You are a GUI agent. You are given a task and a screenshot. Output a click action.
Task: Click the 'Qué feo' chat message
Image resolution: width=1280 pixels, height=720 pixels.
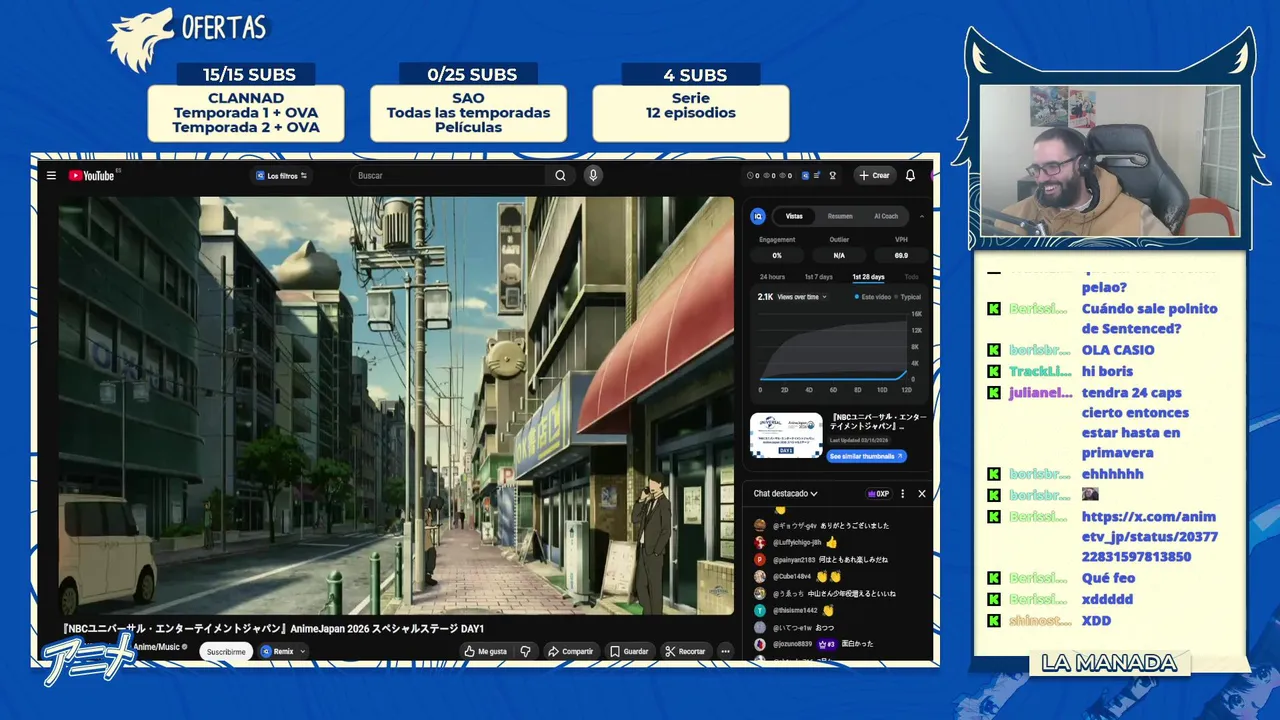pyautogui.click(x=1108, y=578)
